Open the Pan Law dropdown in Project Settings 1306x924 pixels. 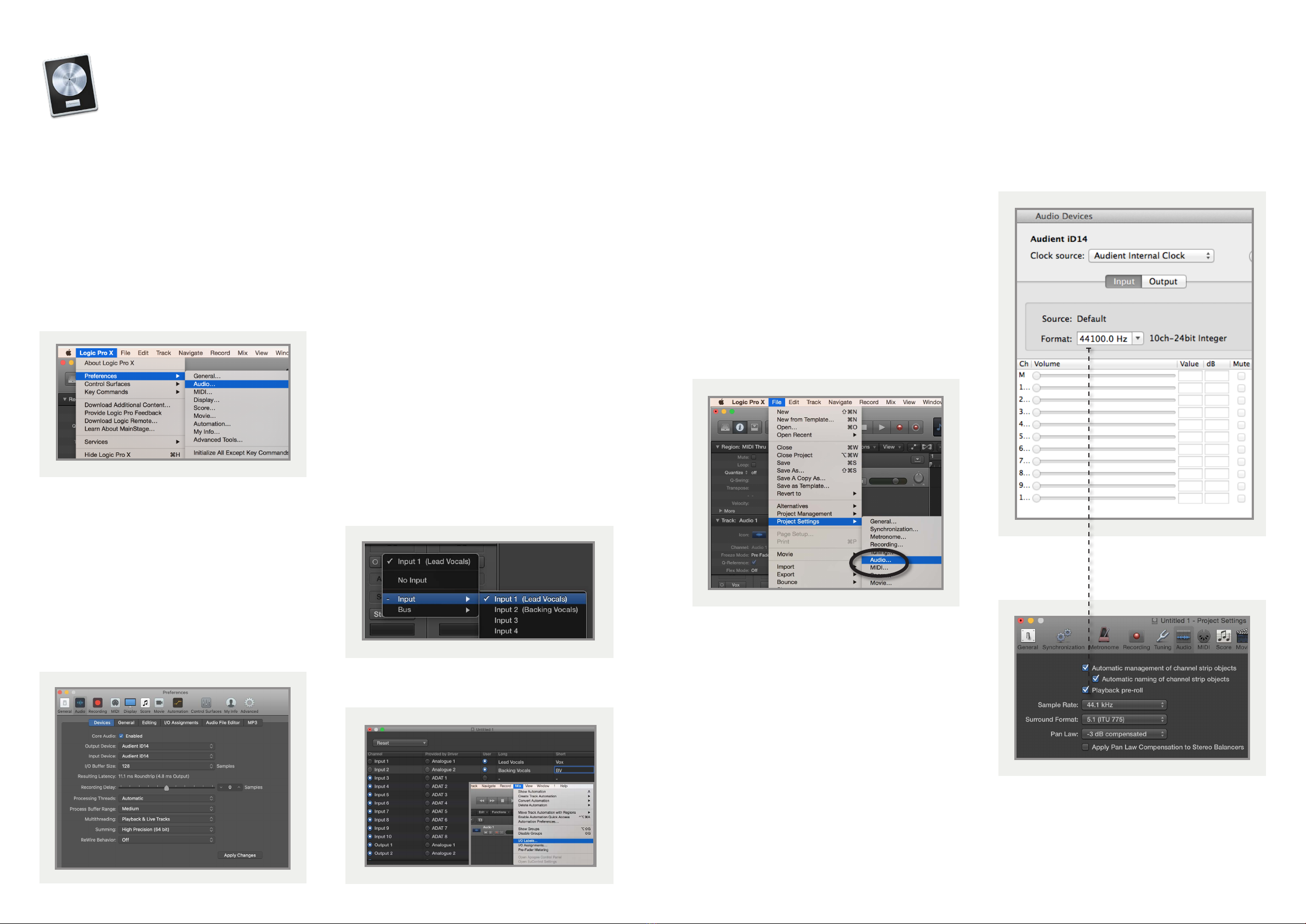(1124, 734)
